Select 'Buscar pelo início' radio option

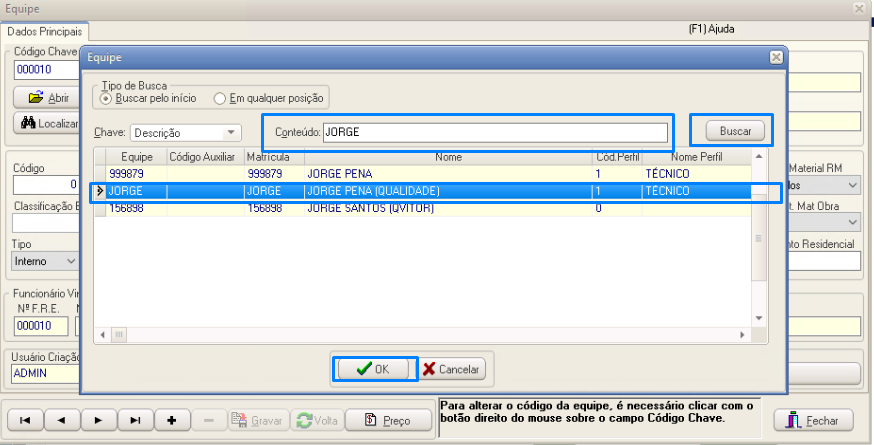(105, 98)
